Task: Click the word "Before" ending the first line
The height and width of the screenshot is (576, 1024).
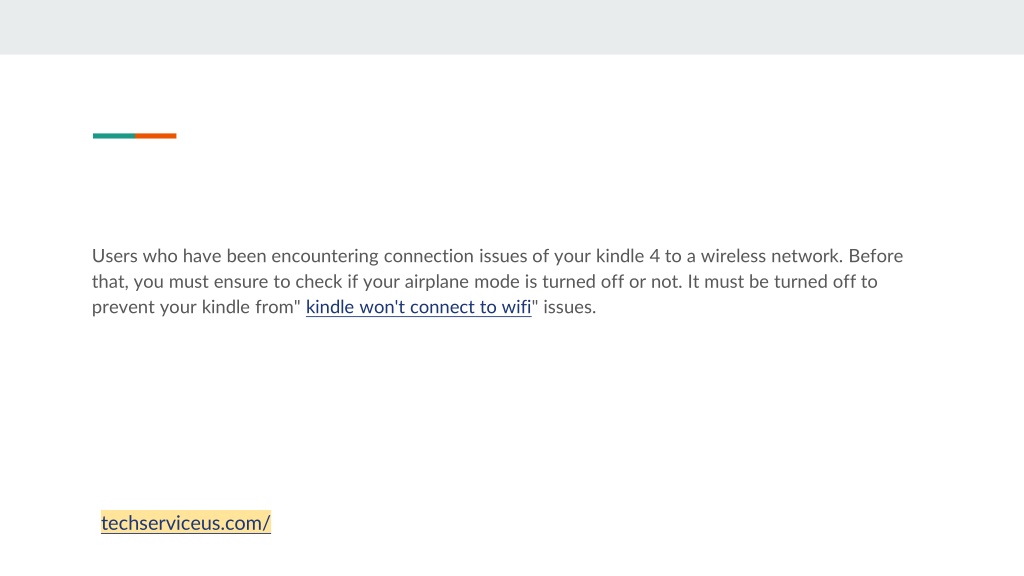Action: pos(876,256)
